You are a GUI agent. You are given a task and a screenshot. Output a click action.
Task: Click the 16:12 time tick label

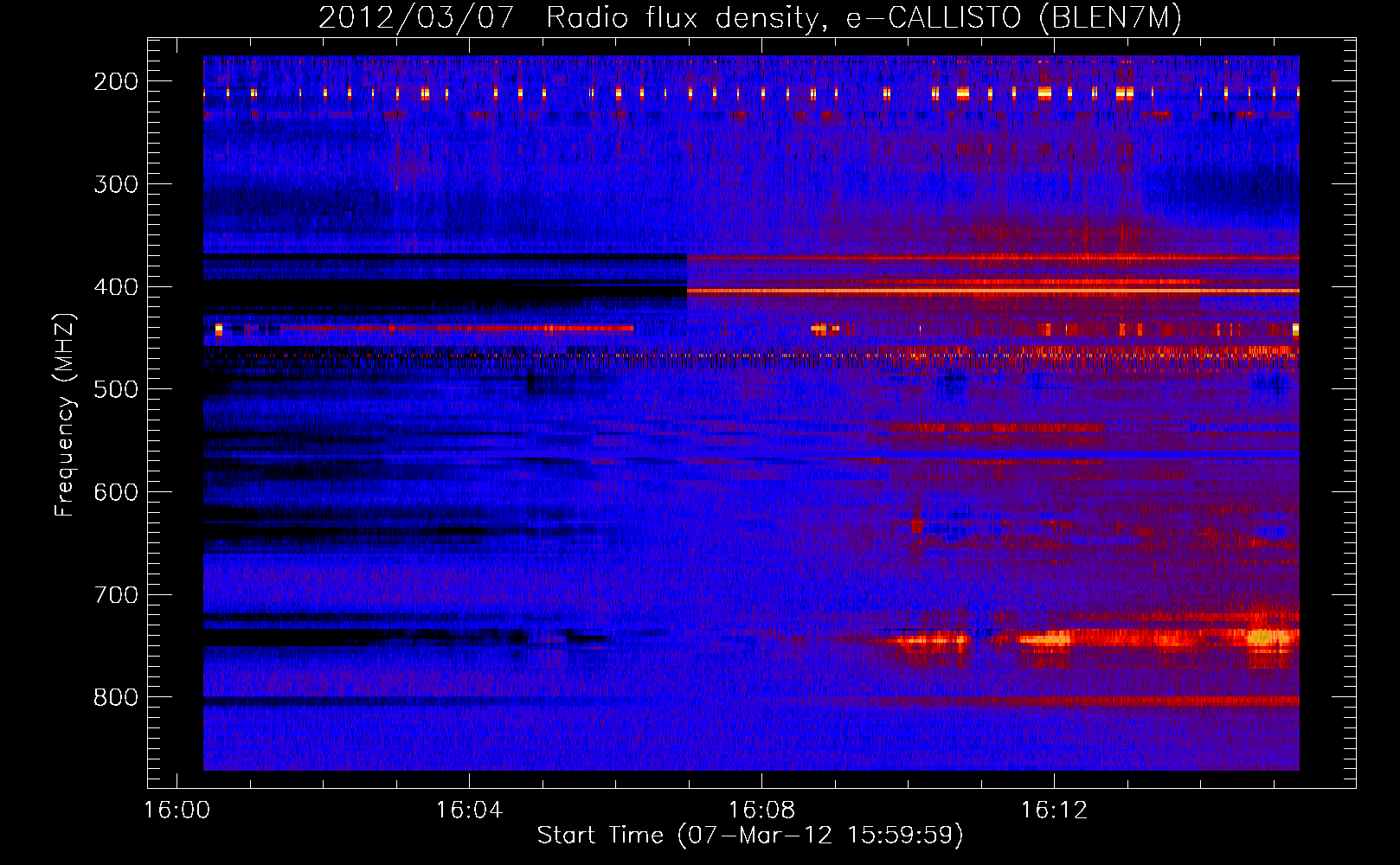(1054, 811)
